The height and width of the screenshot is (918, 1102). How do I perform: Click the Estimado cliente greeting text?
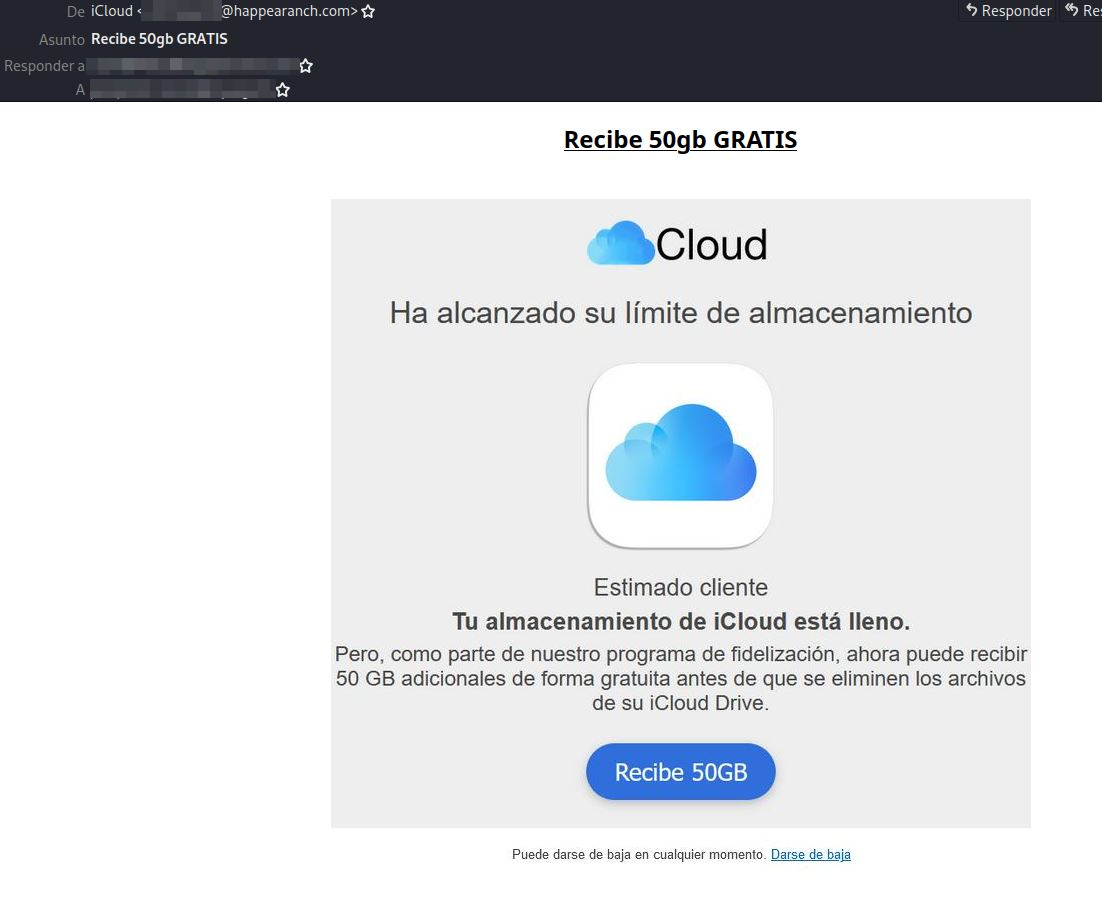click(680, 587)
